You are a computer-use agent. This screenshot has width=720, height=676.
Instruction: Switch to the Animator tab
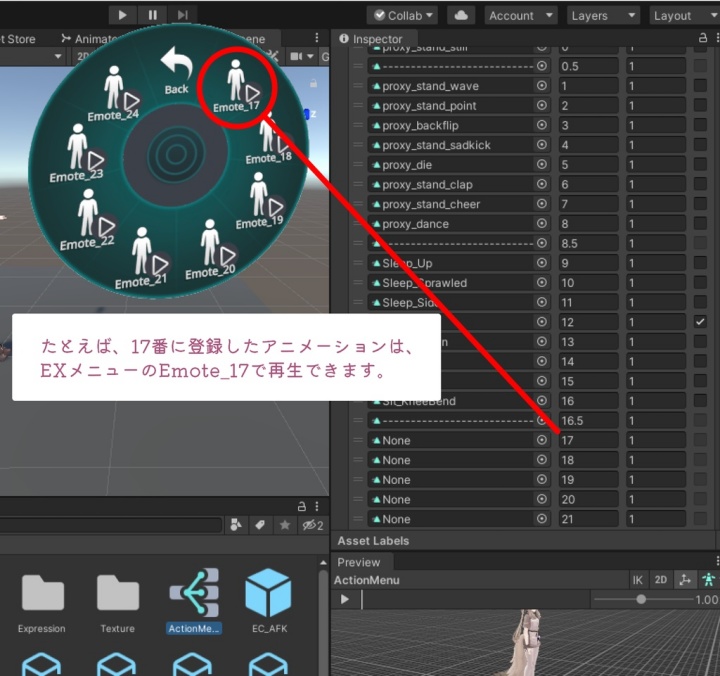coord(90,39)
